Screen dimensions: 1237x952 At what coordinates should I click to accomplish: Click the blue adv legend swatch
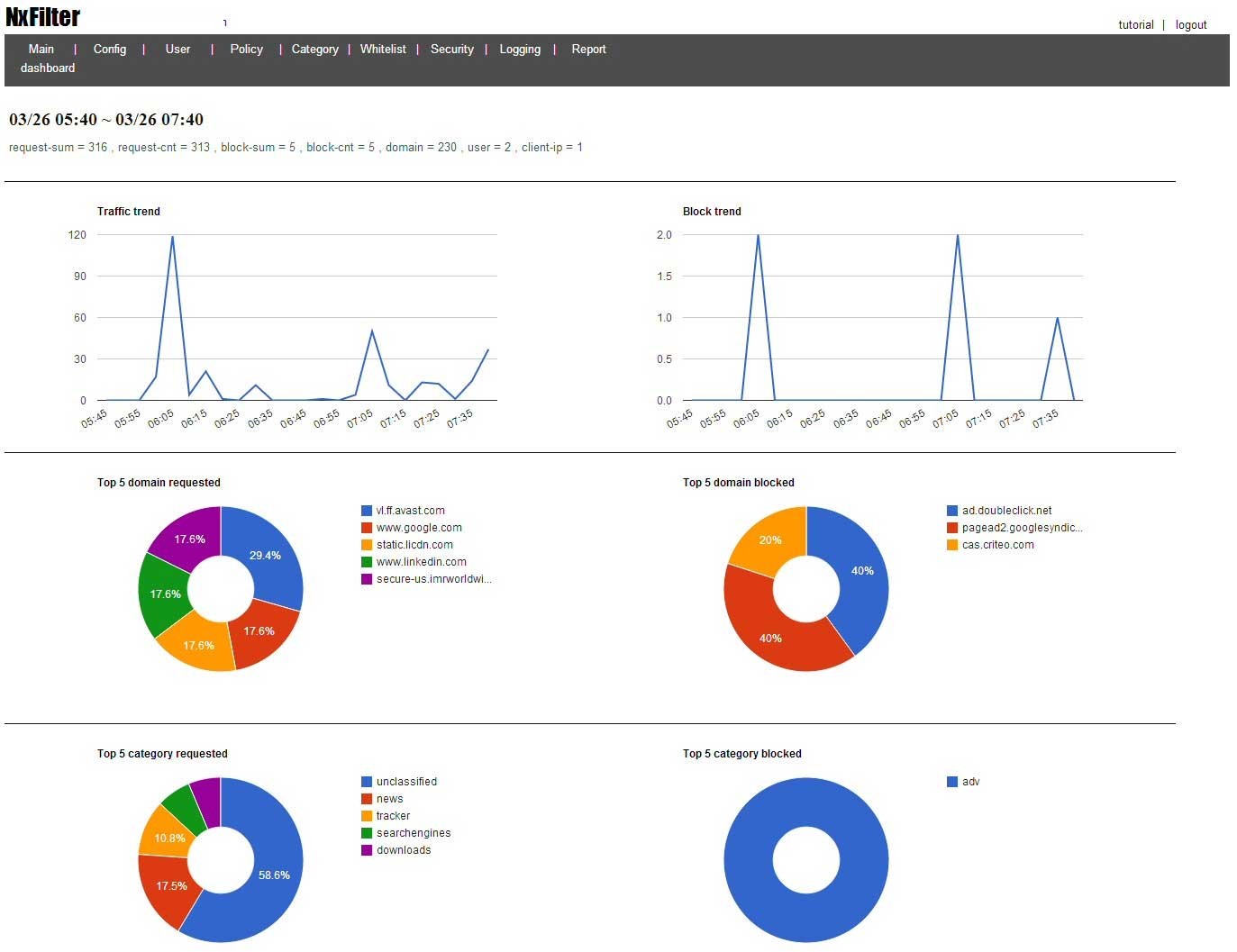pyautogui.click(x=952, y=782)
